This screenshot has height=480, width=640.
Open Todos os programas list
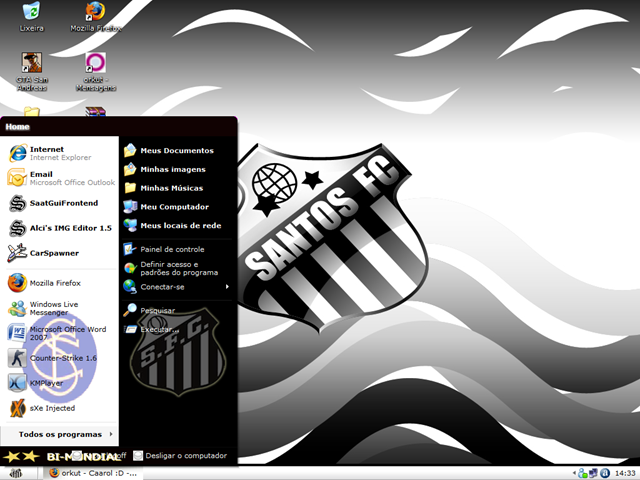click(x=60, y=434)
